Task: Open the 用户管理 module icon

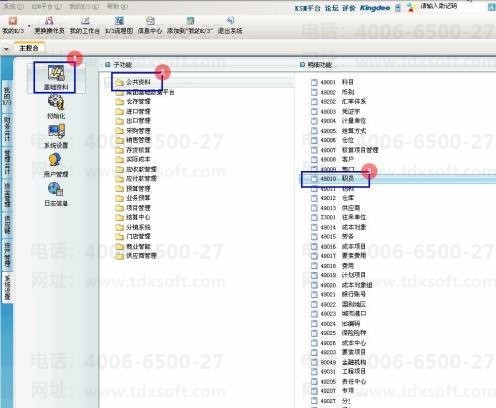Action: [56, 165]
